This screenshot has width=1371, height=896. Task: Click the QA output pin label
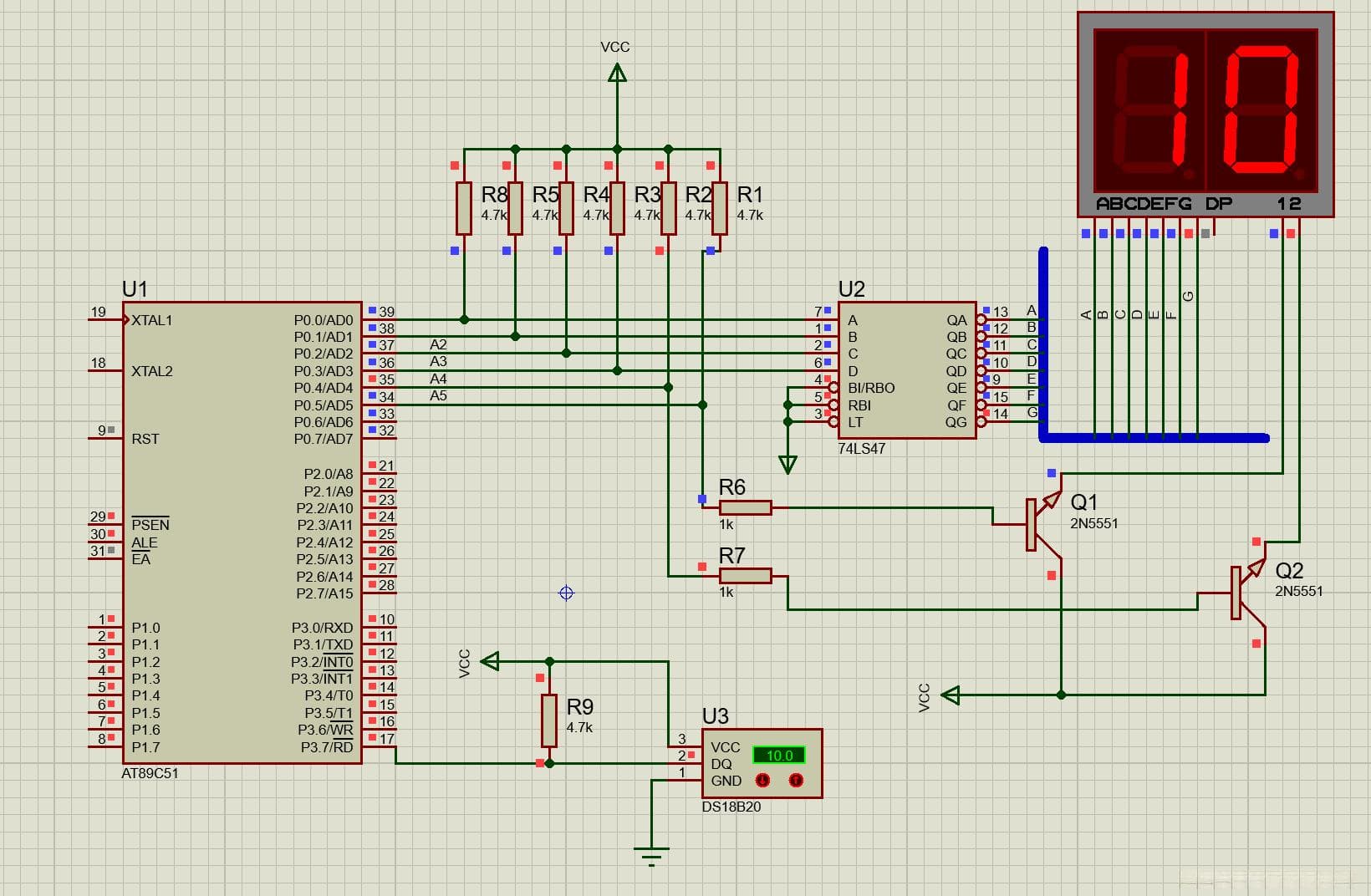pyautogui.click(x=956, y=320)
